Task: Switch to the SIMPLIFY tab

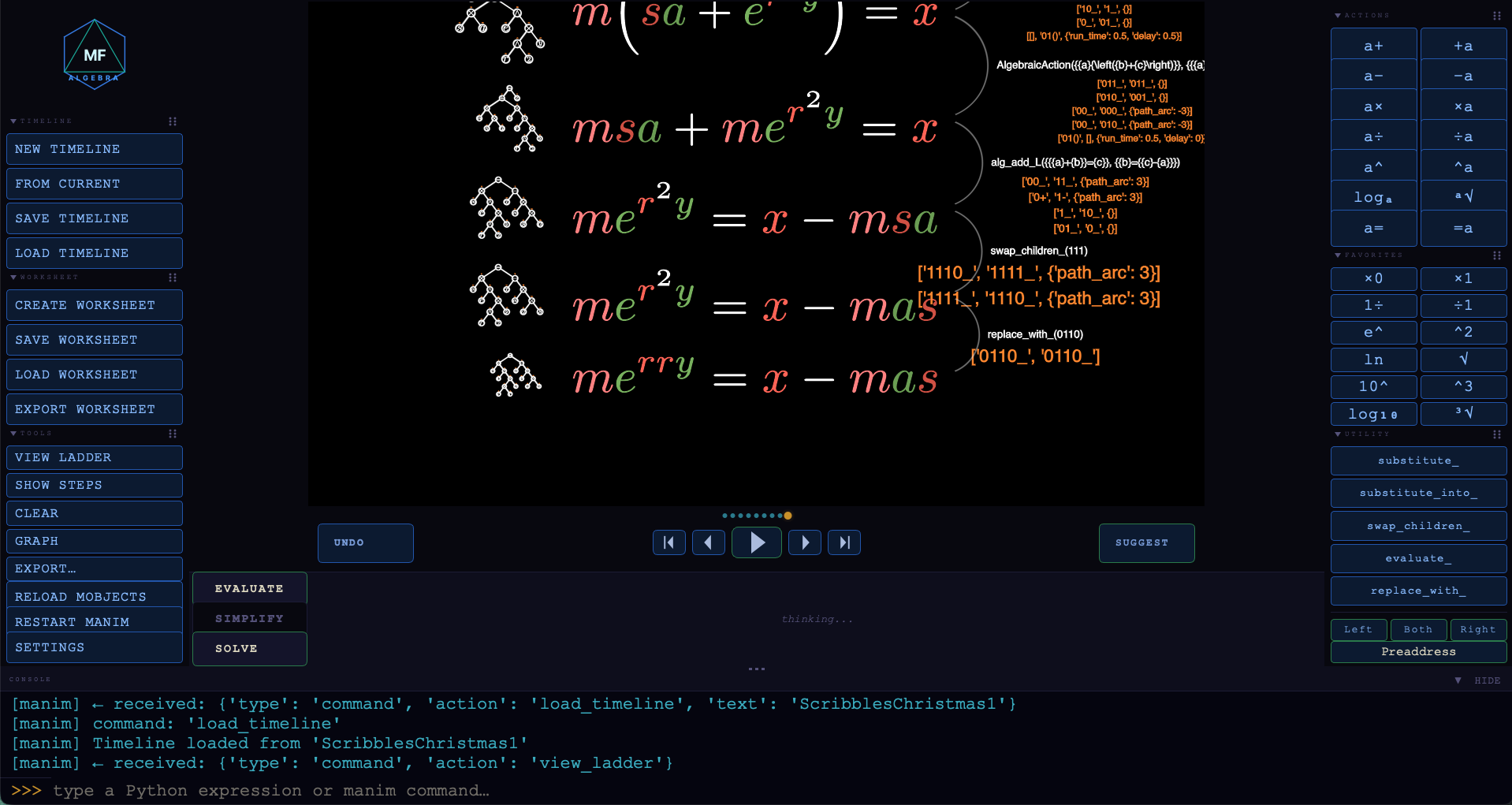Action: (249, 619)
